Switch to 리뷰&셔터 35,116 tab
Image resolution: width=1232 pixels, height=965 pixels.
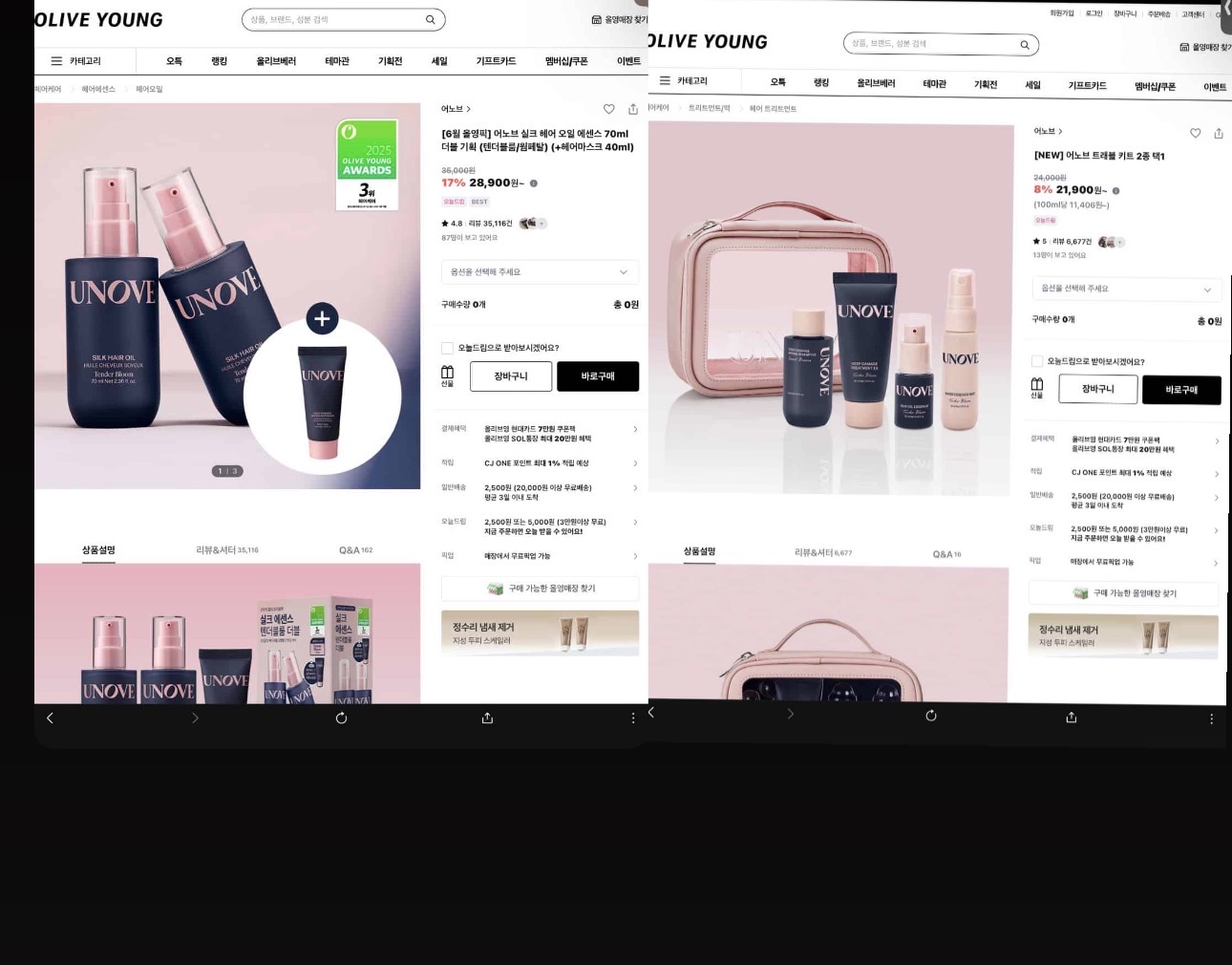click(x=227, y=550)
